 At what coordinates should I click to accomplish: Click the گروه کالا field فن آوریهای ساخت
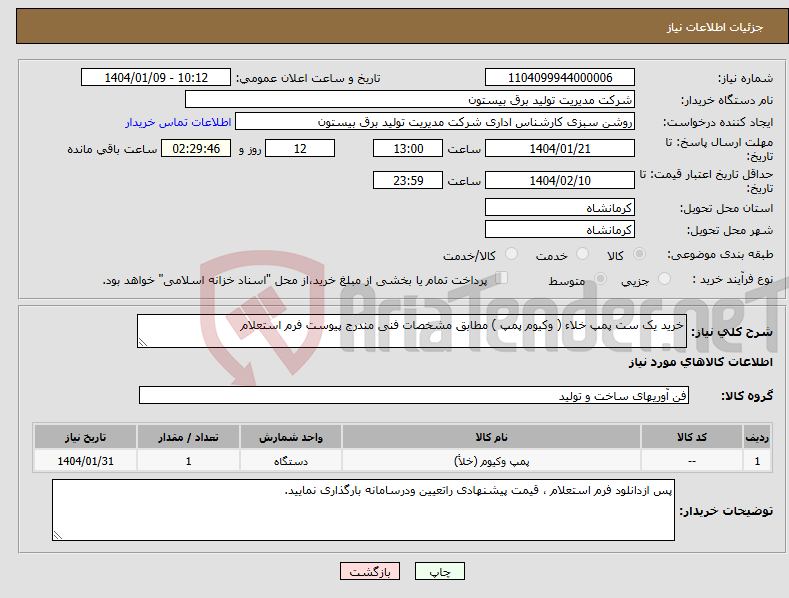point(414,395)
